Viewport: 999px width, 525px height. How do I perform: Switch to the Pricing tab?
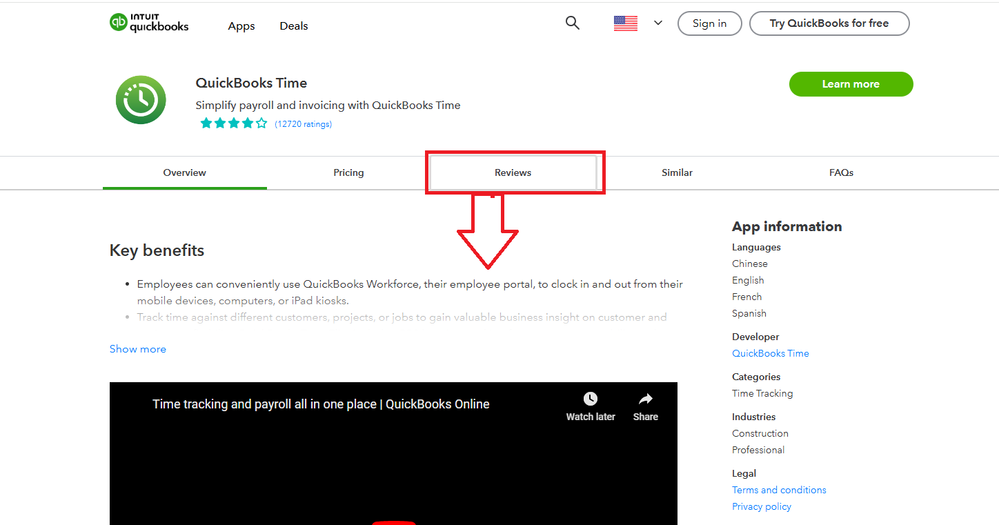pyautogui.click(x=349, y=173)
